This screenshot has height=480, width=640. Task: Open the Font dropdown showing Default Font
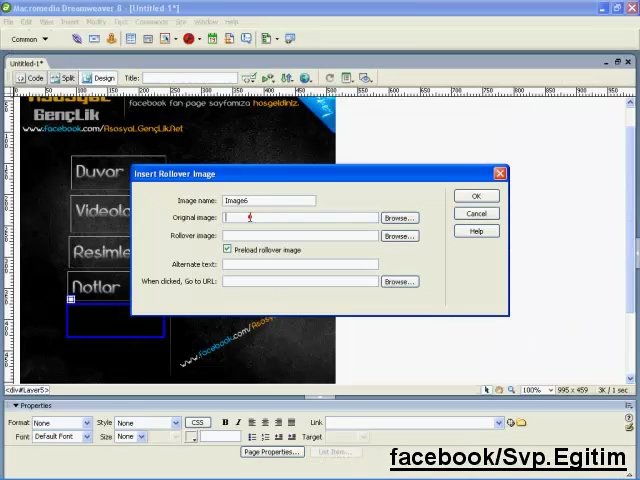[x=87, y=437]
